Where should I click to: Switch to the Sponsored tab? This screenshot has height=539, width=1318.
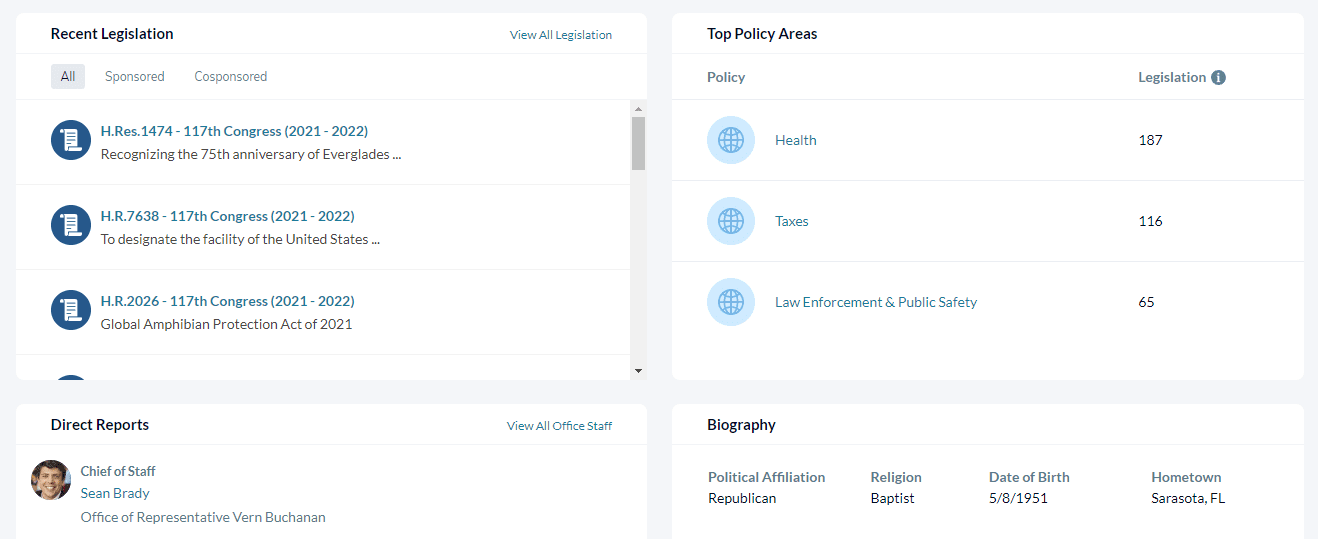tap(135, 76)
